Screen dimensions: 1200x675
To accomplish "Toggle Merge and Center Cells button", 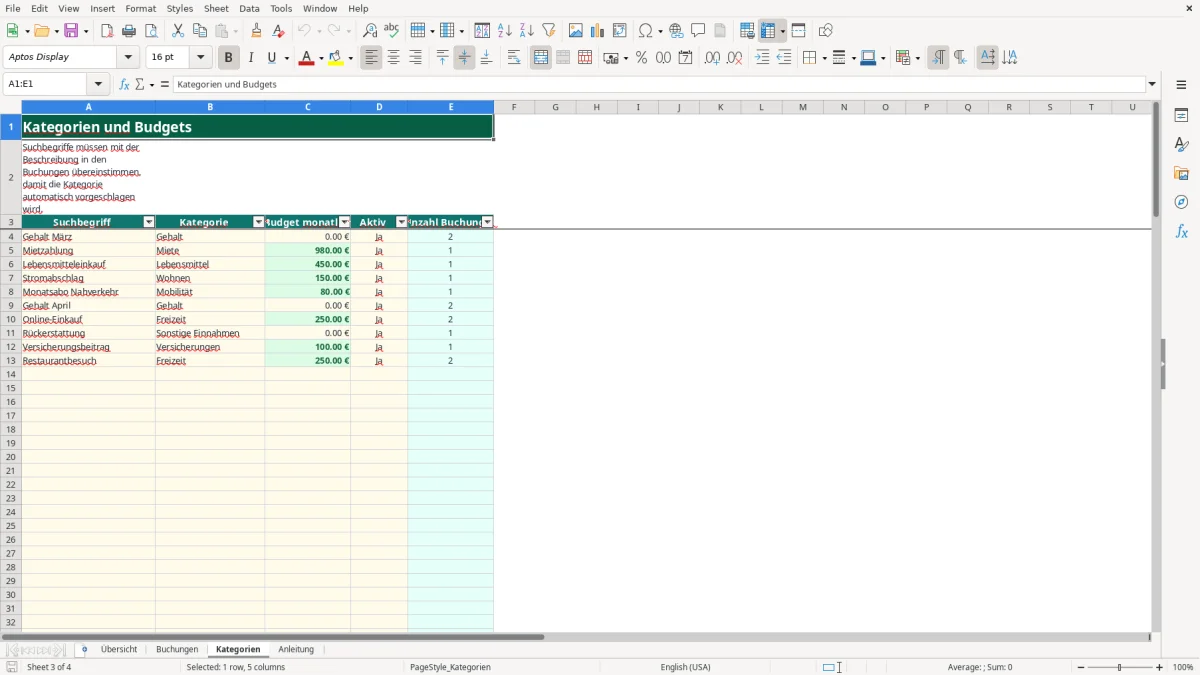I will tap(541, 58).
